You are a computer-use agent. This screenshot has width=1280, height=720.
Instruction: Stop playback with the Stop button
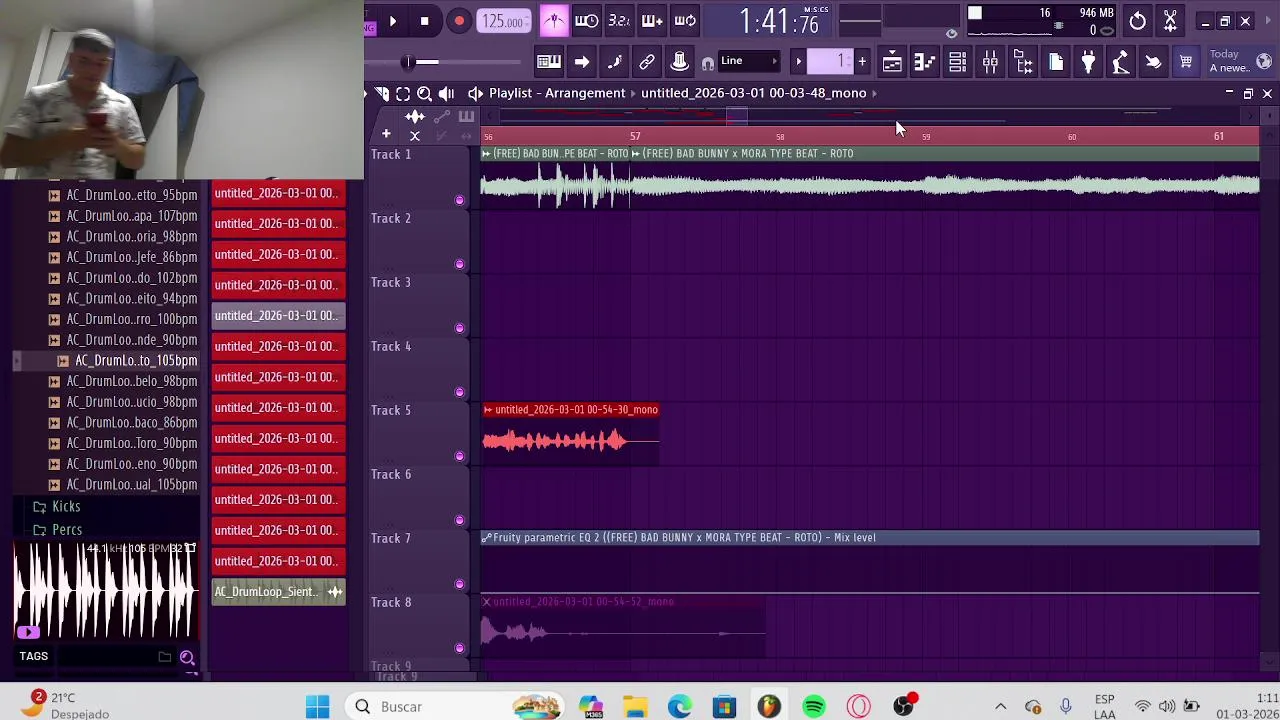point(424,21)
